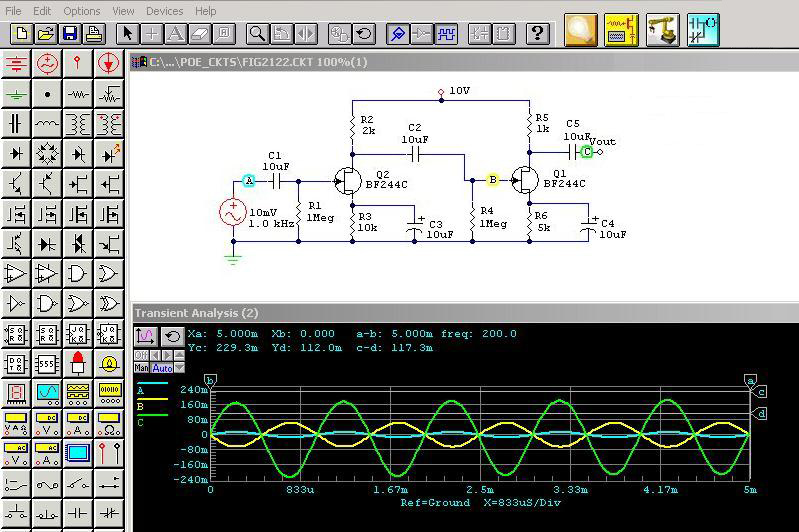799x532 pixels.
Task: Click the light bulb icon in toolbar
Action: (x=580, y=30)
